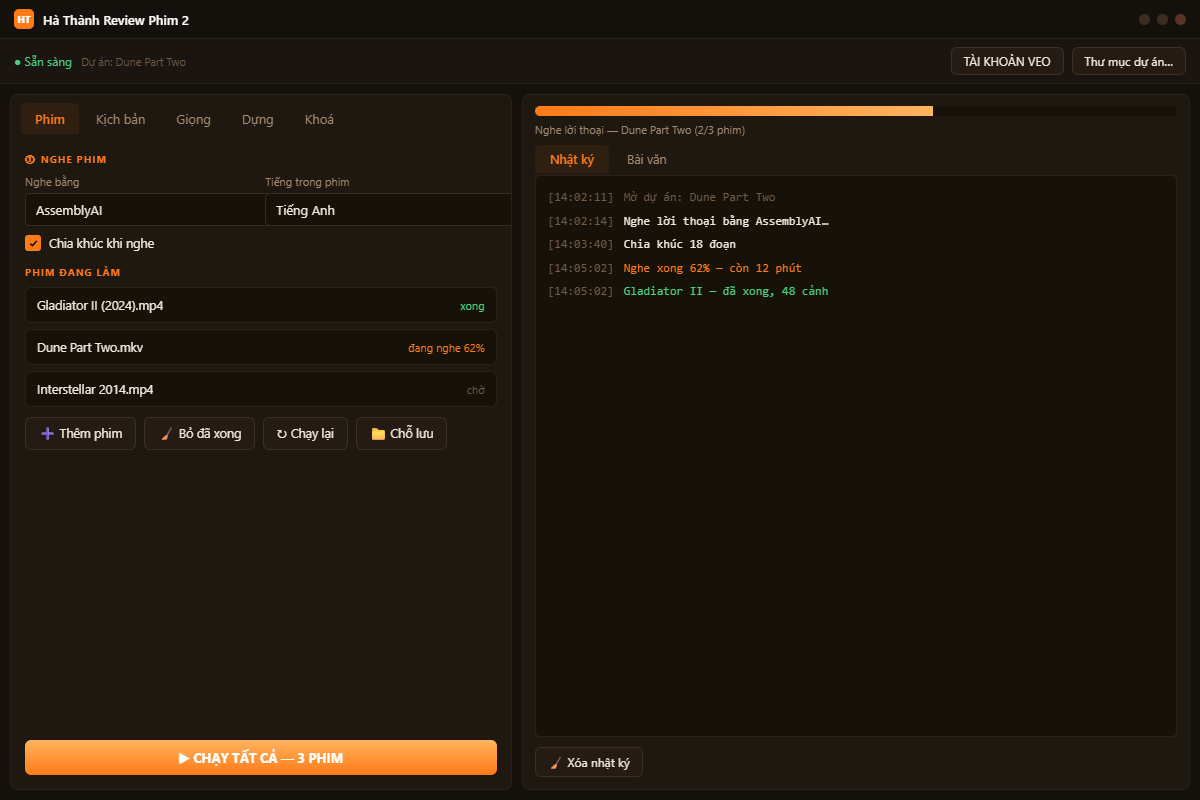Select the Dựng tab
The image size is (1200, 800).
pyautogui.click(x=257, y=119)
